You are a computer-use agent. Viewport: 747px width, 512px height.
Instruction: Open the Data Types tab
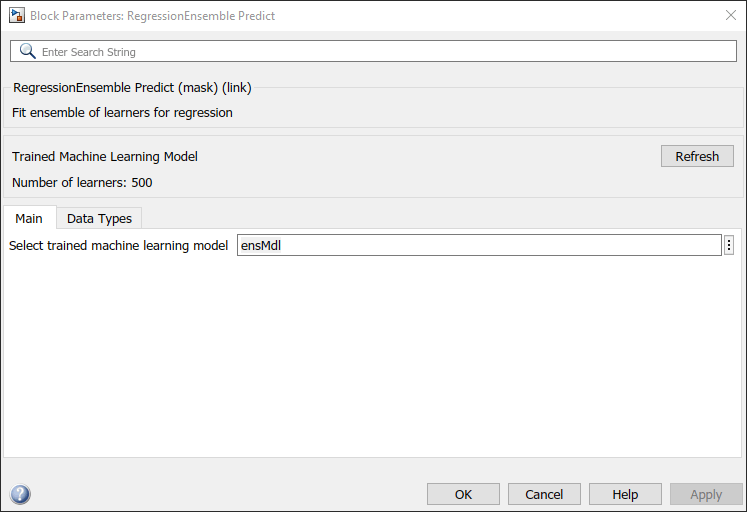99,218
